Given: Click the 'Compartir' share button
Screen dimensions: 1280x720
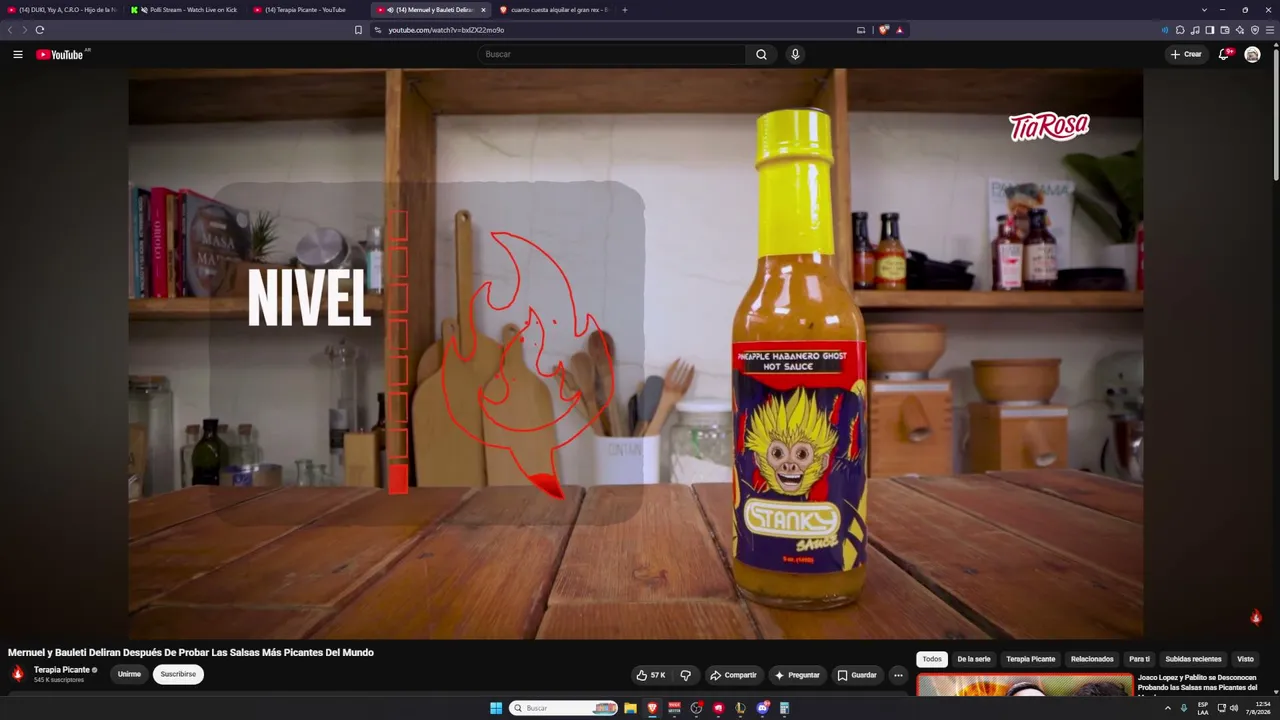Looking at the screenshot, I should [733, 675].
